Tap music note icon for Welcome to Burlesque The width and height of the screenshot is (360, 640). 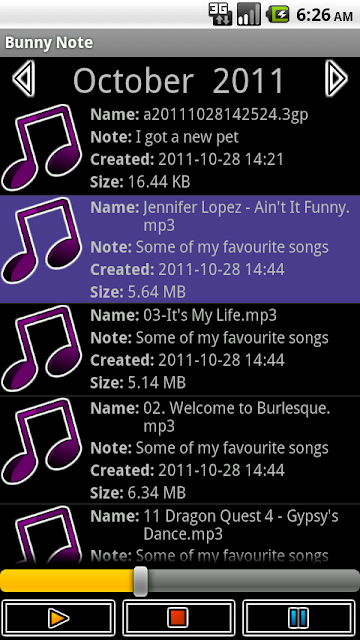42,441
